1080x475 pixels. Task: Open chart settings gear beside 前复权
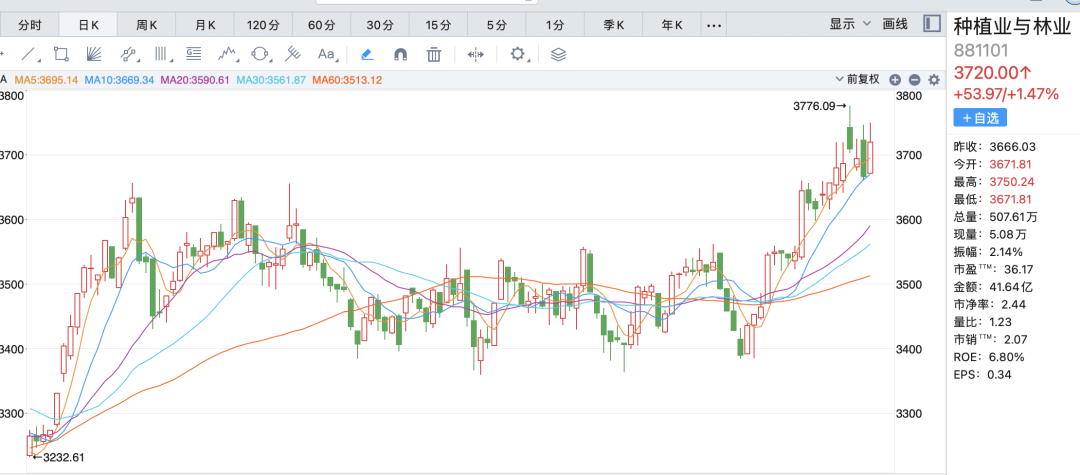[x=934, y=79]
